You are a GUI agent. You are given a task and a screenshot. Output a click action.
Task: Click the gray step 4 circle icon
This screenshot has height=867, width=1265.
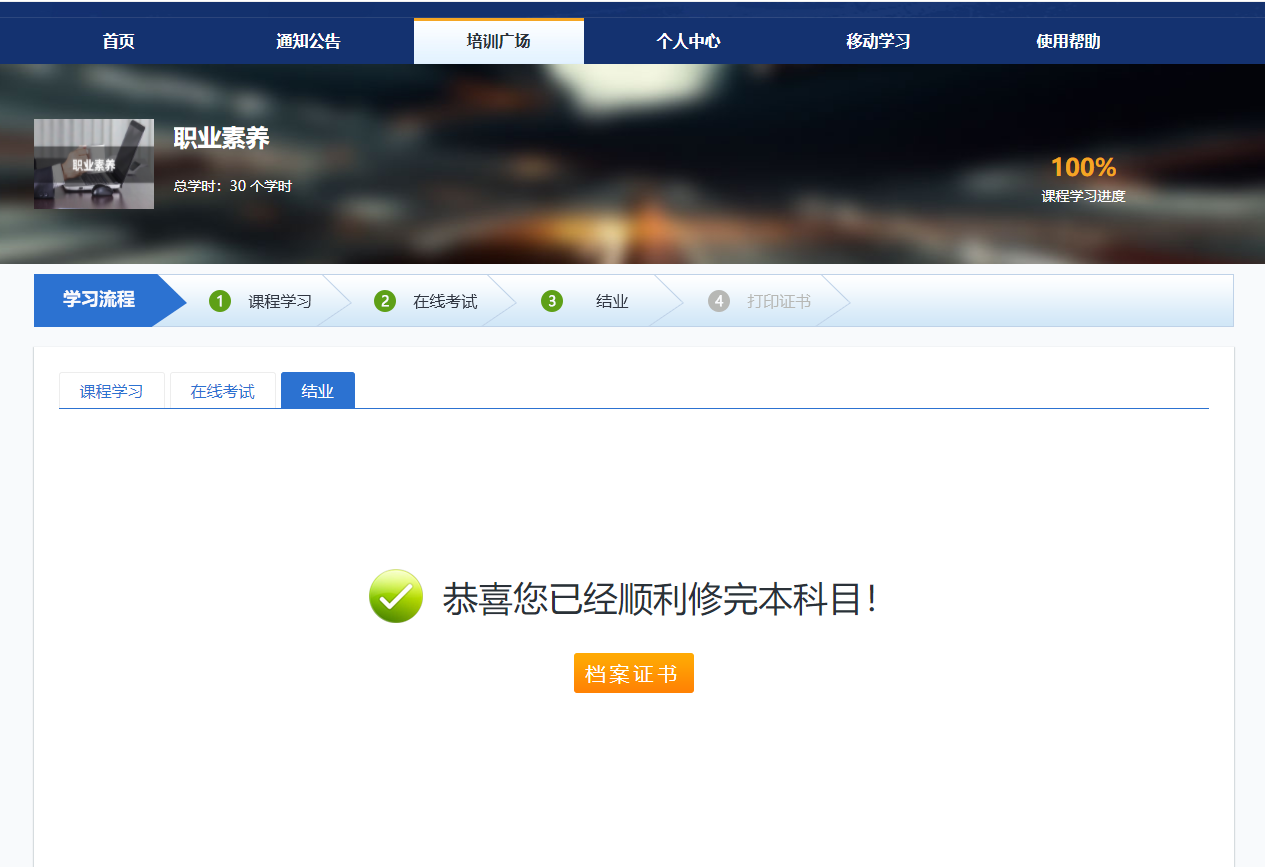point(718,301)
